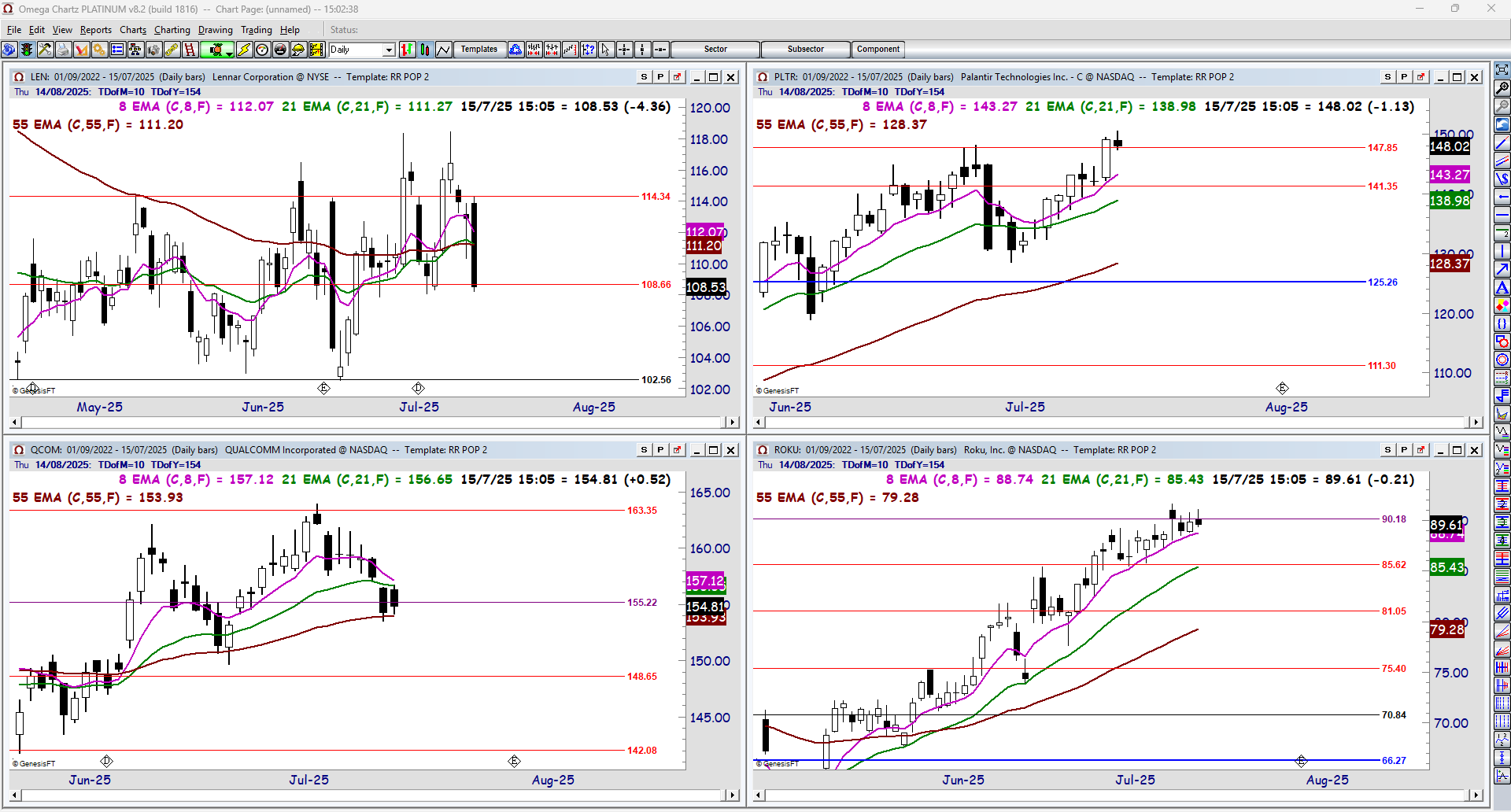The width and height of the screenshot is (1511, 812).
Task: Click the Component button
Action: point(878,50)
